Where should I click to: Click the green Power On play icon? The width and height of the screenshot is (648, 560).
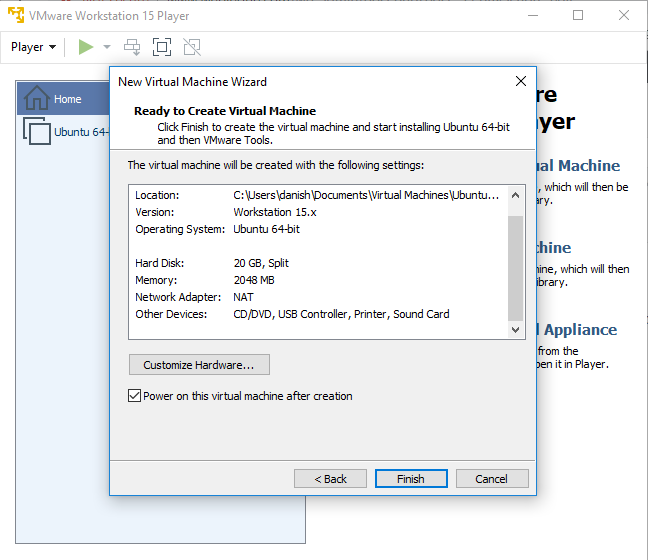tap(86, 47)
